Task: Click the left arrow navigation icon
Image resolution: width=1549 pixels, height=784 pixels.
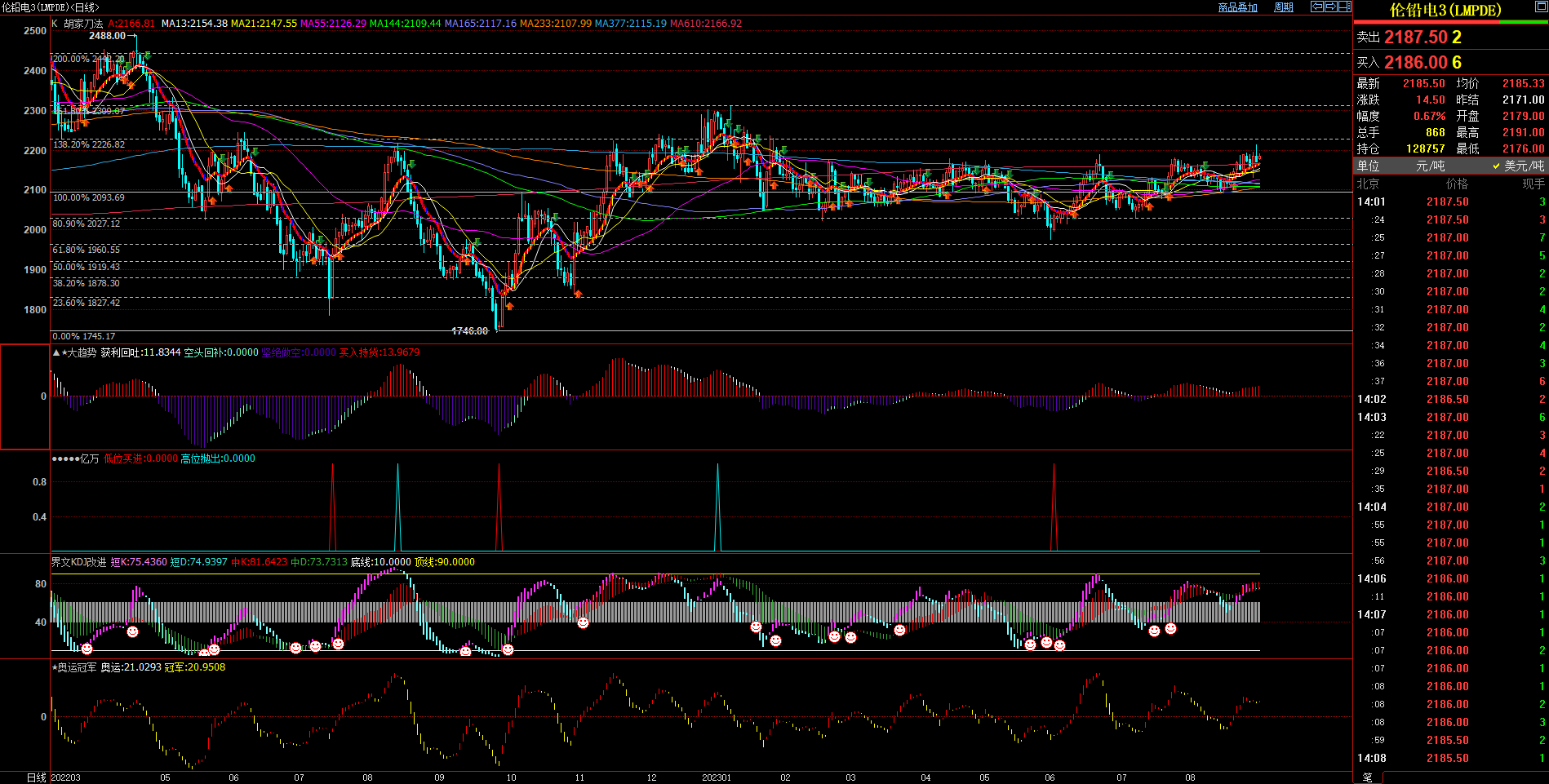Action: 1316,7
